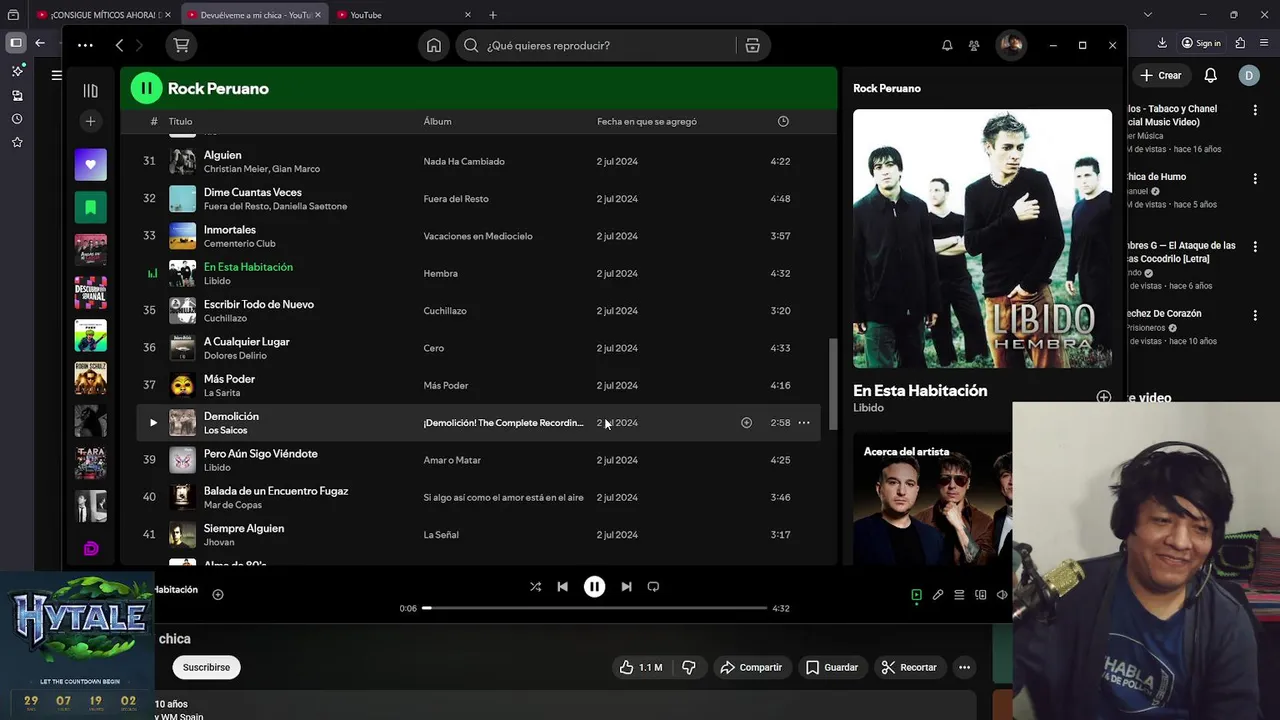Collapse Your Library sidebar icon
The height and width of the screenshot is (720, 1280).
(90, 90)
